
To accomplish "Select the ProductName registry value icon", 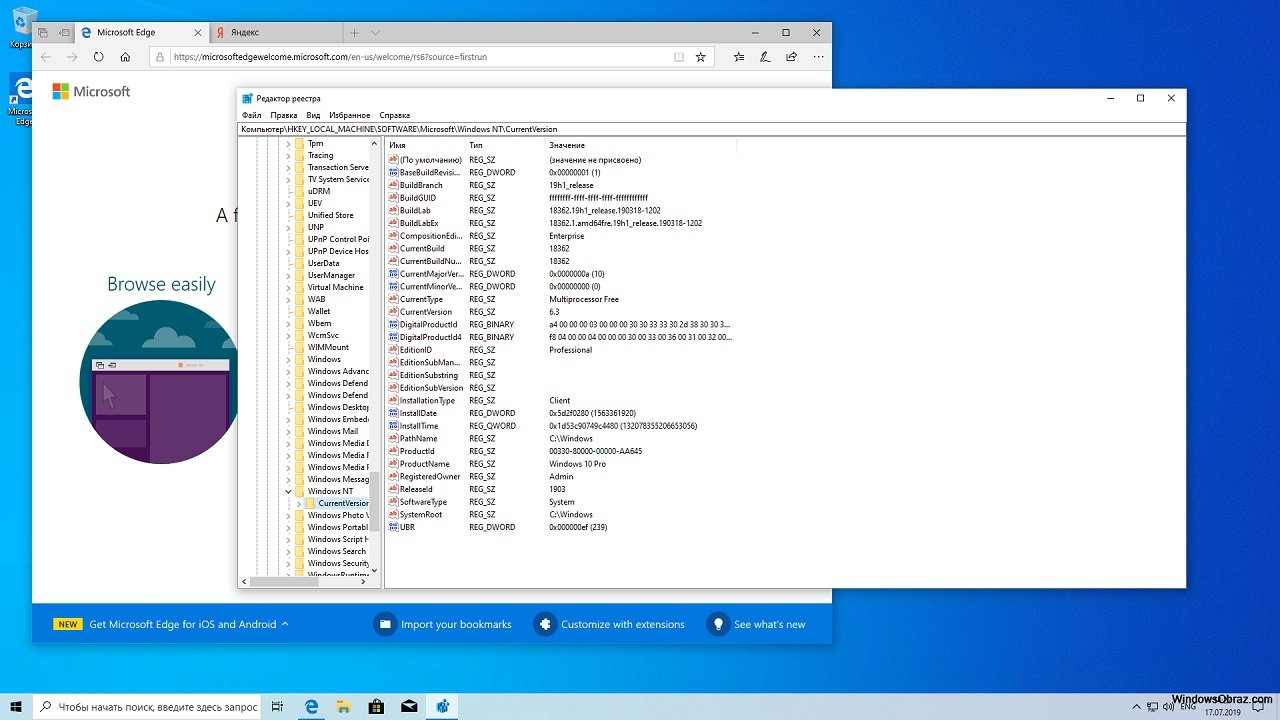I will 393,464.
